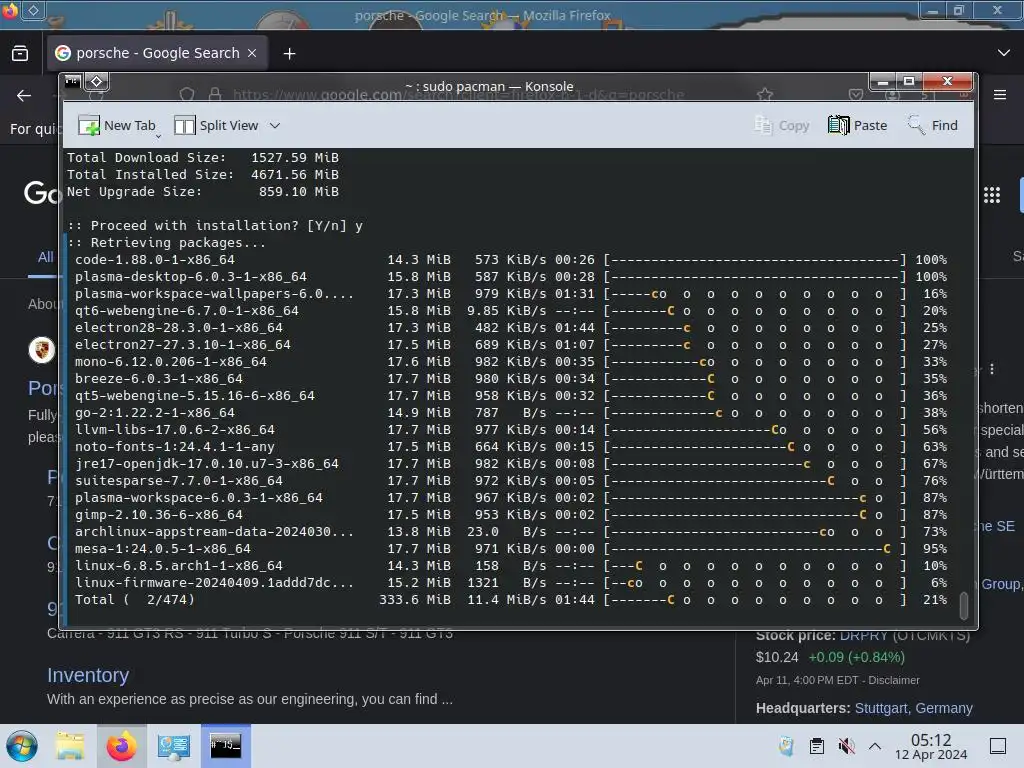
Task: Select the porsche - Google Search tab
Action: click(157, 53)
